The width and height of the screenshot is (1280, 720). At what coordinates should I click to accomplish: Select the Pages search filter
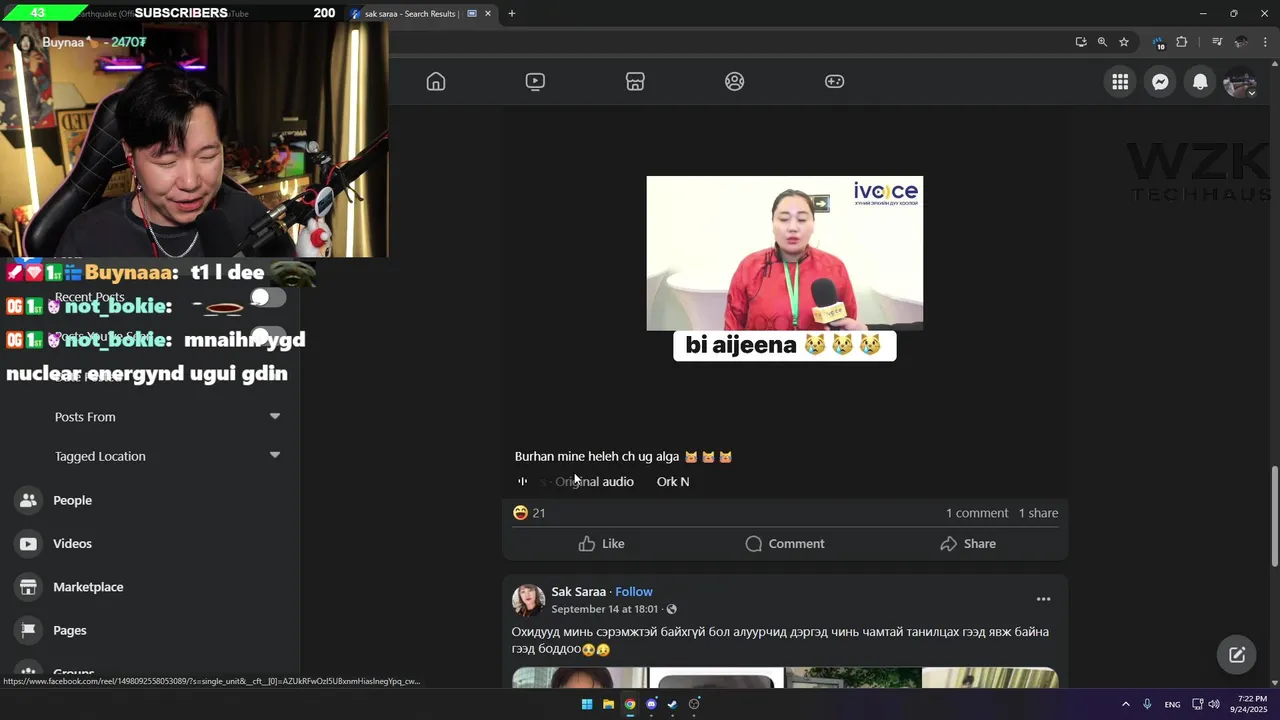150,630
